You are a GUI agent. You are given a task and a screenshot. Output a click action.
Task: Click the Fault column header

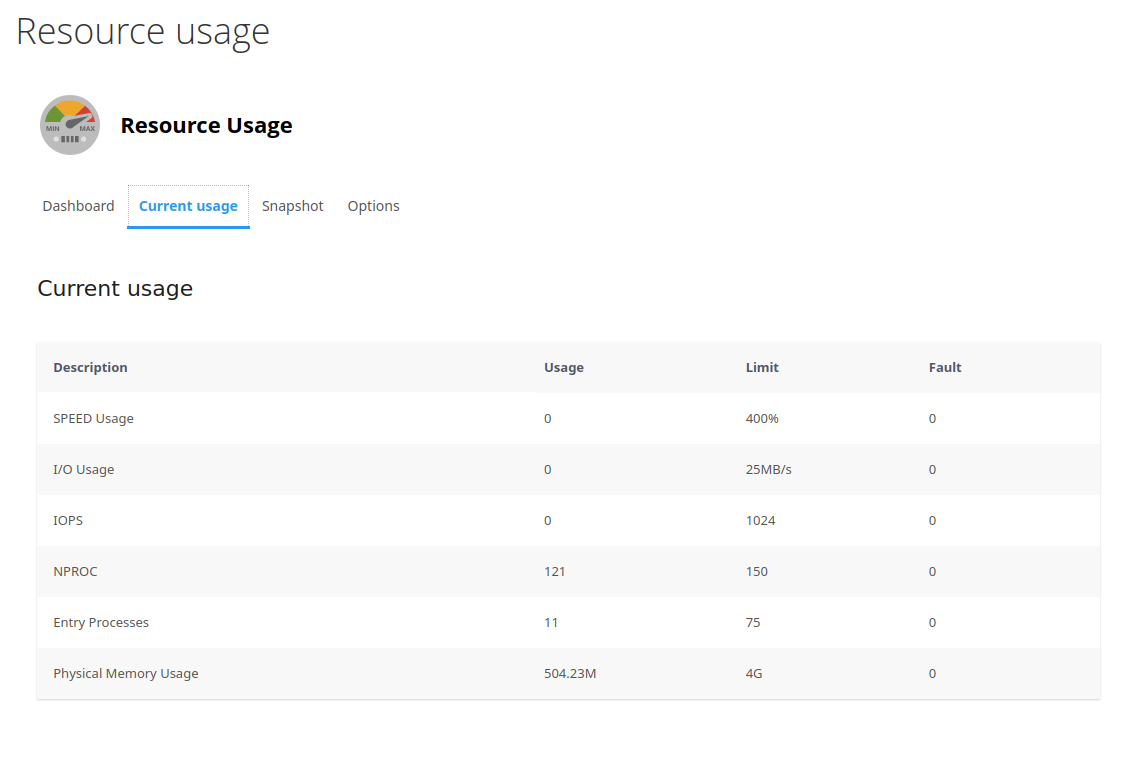945,367
